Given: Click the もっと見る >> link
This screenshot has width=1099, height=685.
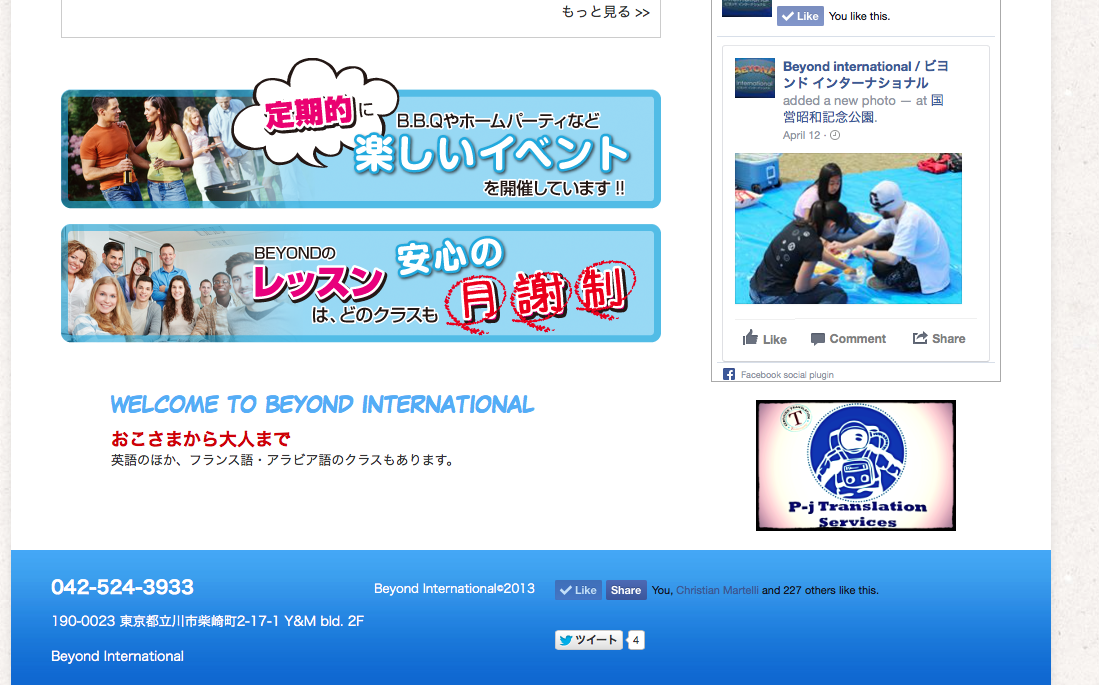Looking at the screenshot, I should coord(606,12).
